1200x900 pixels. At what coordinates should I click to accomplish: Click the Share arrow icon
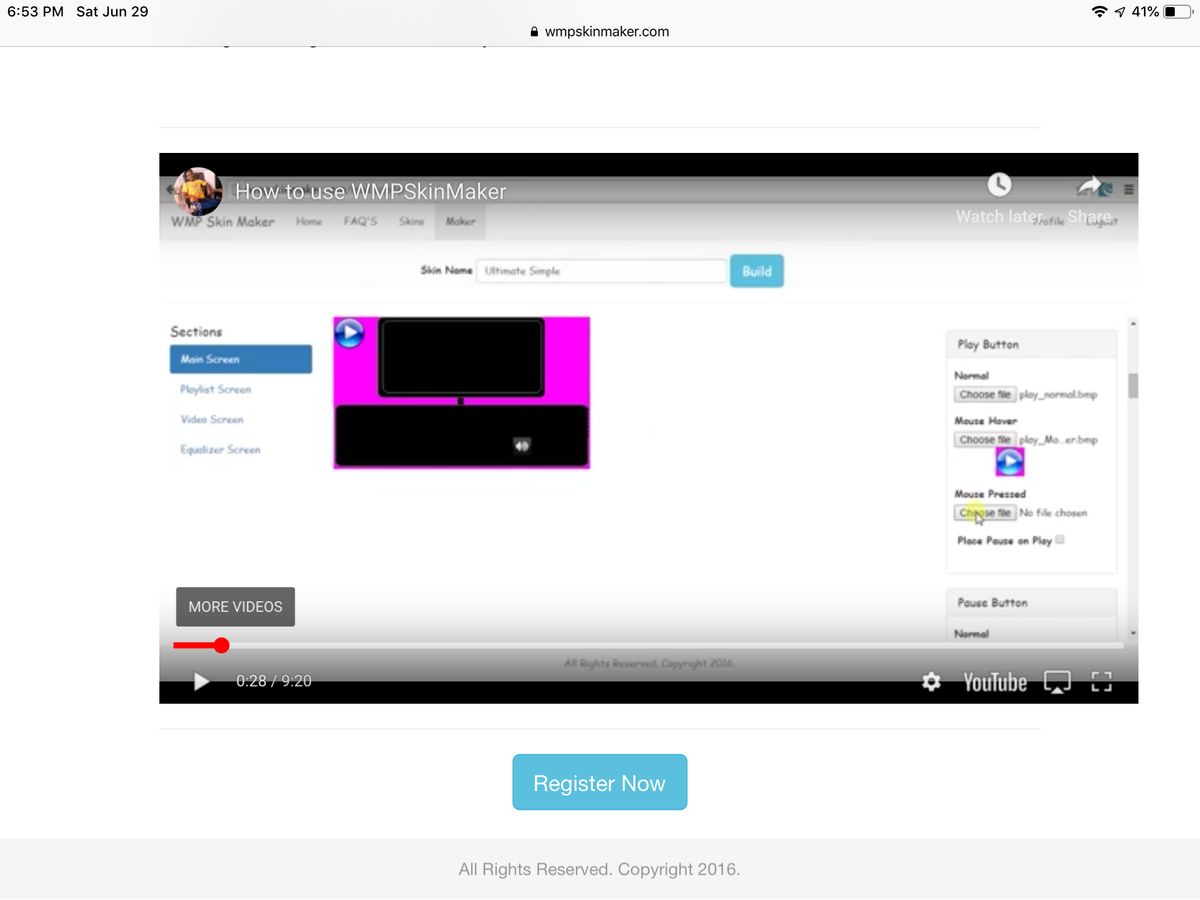pyautogui.click(x=1089, y=186)
